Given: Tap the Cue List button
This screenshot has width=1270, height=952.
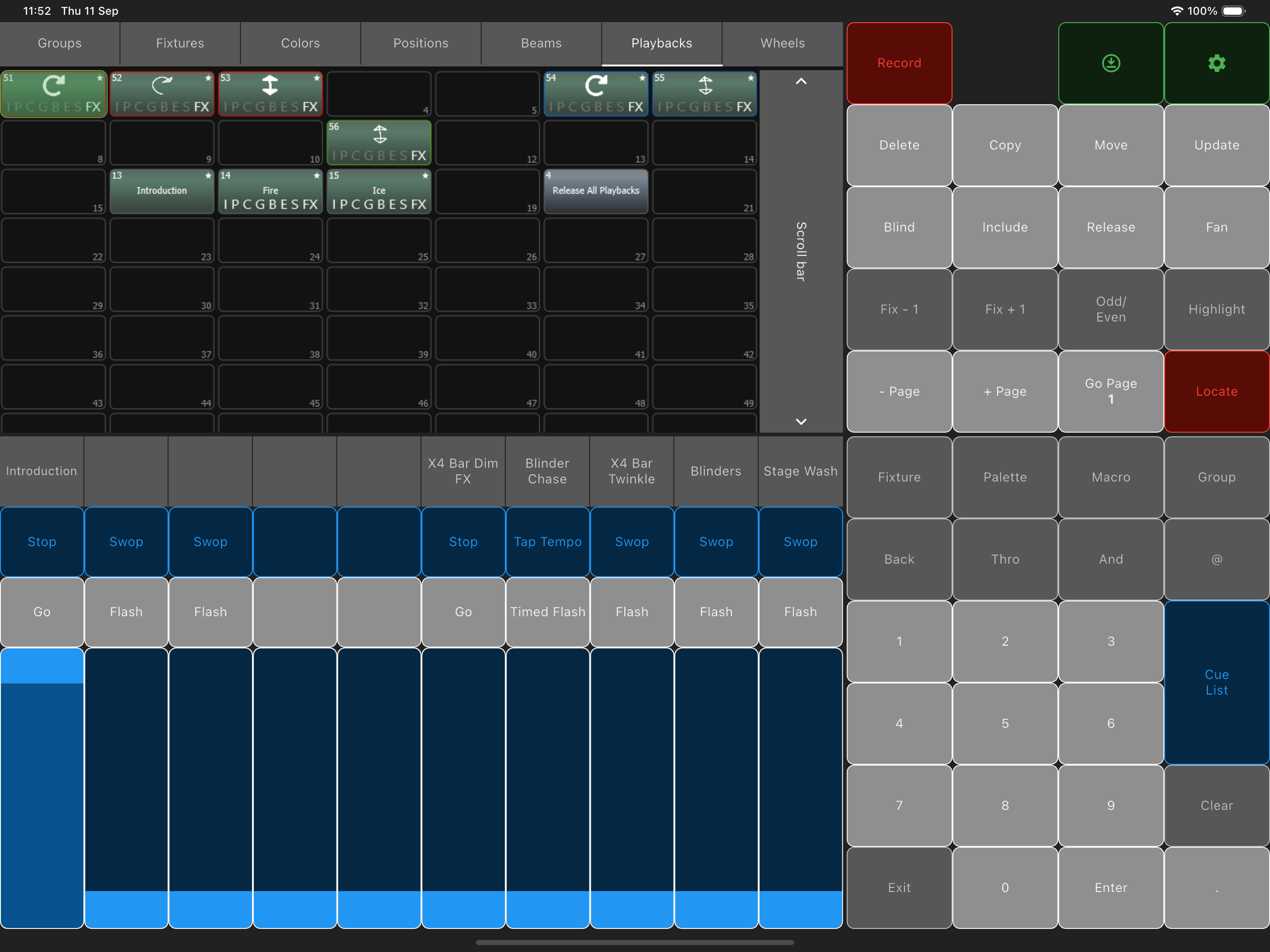Looking at the screenshot, I should (1216, 682).
